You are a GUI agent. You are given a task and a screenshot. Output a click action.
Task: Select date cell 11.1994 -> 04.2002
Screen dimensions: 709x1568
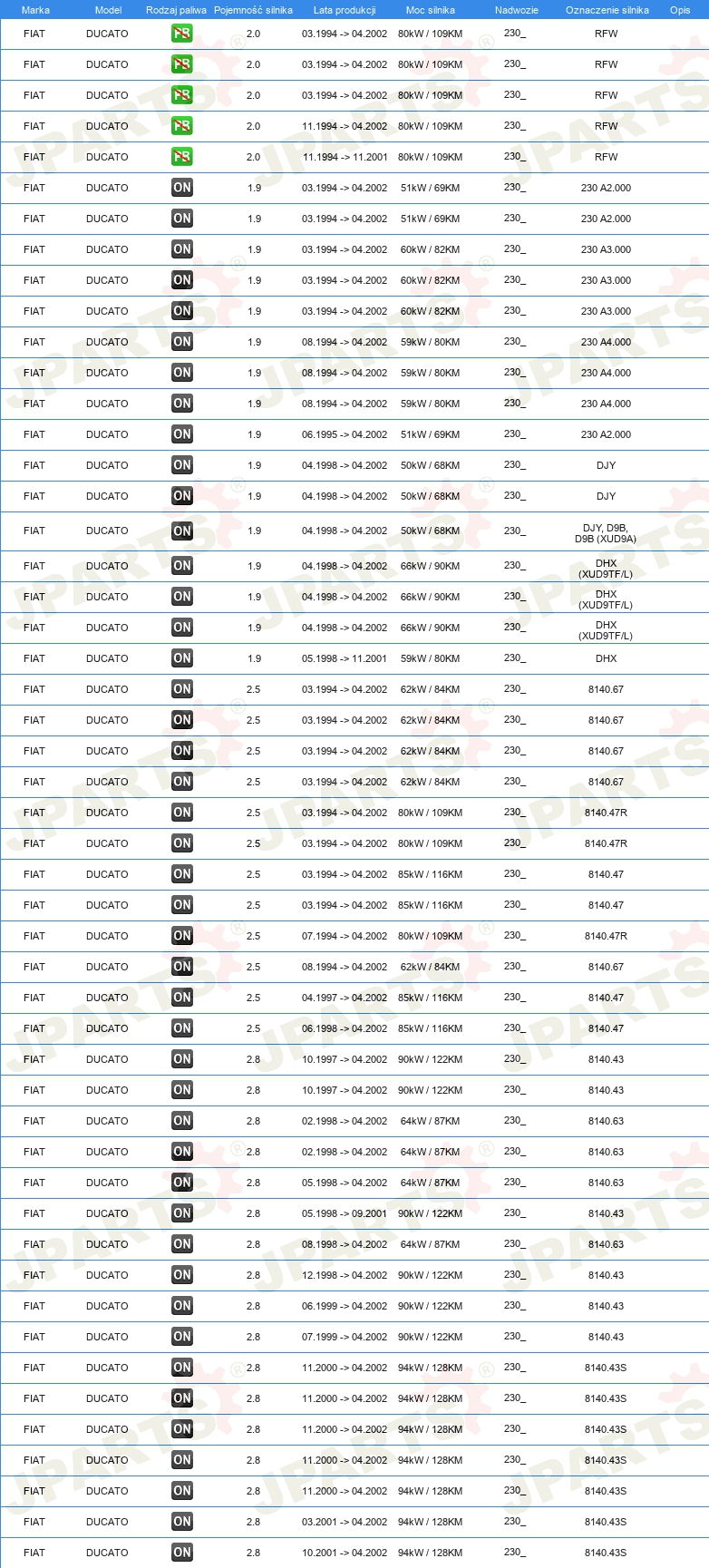[345, 126]
